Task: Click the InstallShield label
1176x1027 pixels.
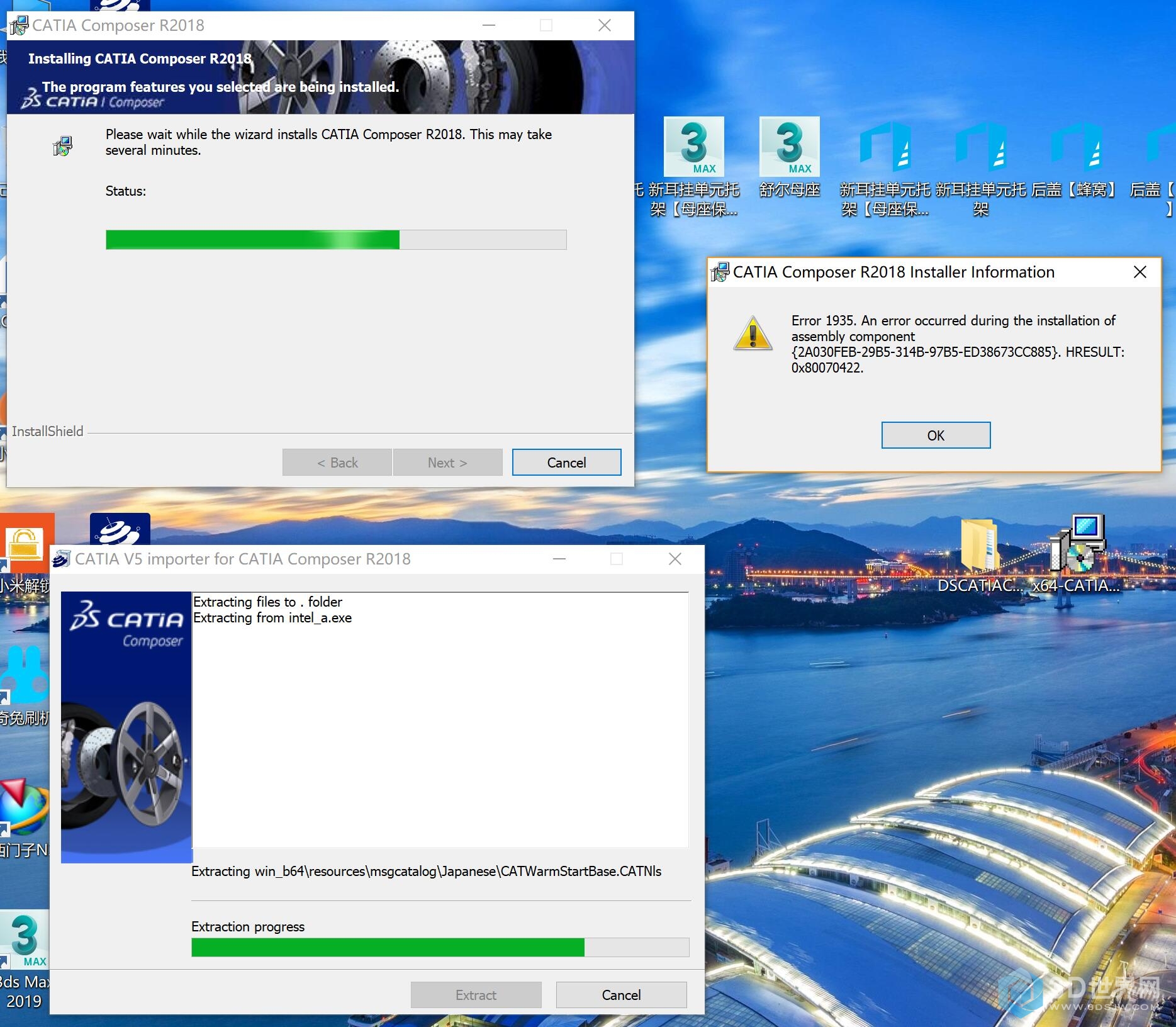Action: click(x=47, y=431)
